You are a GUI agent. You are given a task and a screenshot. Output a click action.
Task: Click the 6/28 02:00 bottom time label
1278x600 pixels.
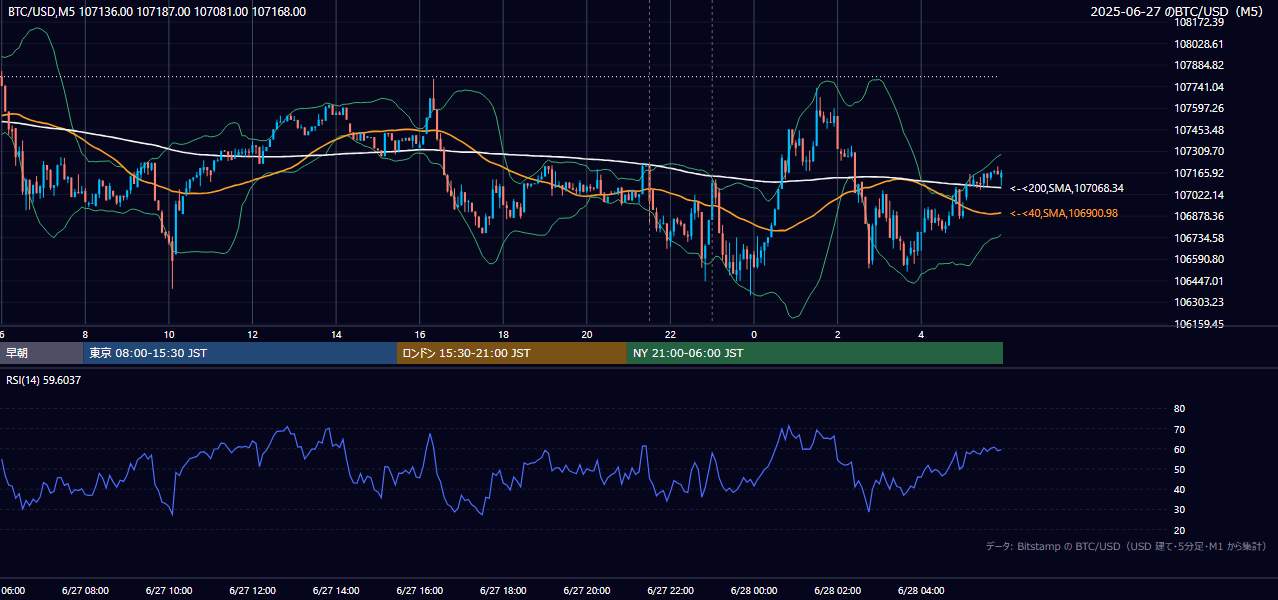point(837,591)
